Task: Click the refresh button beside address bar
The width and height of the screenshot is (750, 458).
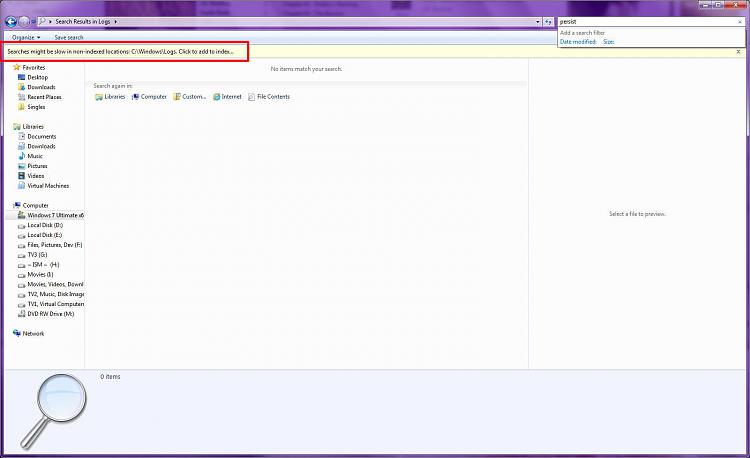Action: [548, 22]
